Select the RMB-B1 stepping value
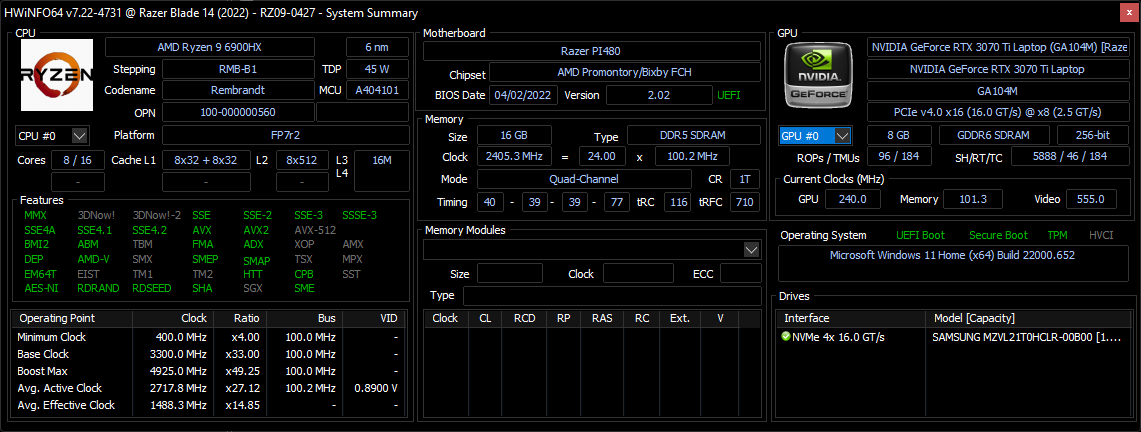This screenshot has height=432, width=1141. pos(237,70)
